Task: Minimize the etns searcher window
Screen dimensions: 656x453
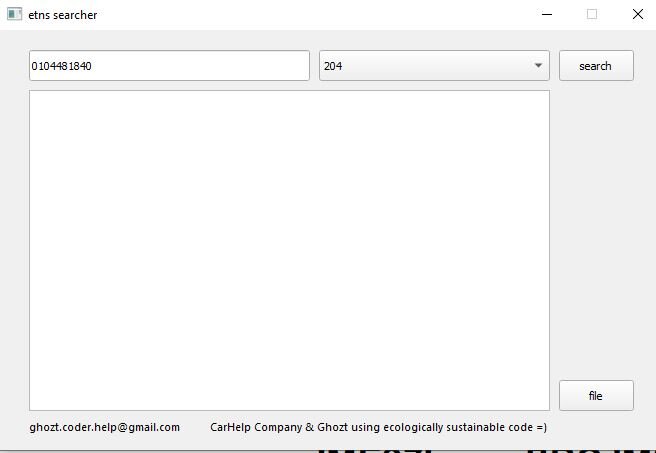Action: pyautogui.click(x=547, y=14)
